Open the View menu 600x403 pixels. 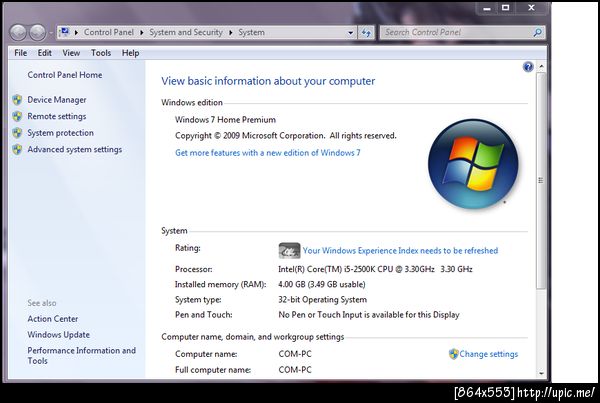coord(71,53)
